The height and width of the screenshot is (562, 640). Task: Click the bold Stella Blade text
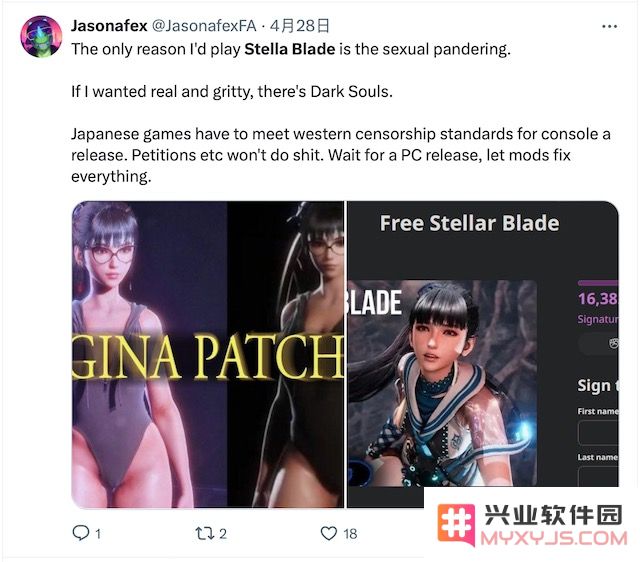[x=290, y=49]
